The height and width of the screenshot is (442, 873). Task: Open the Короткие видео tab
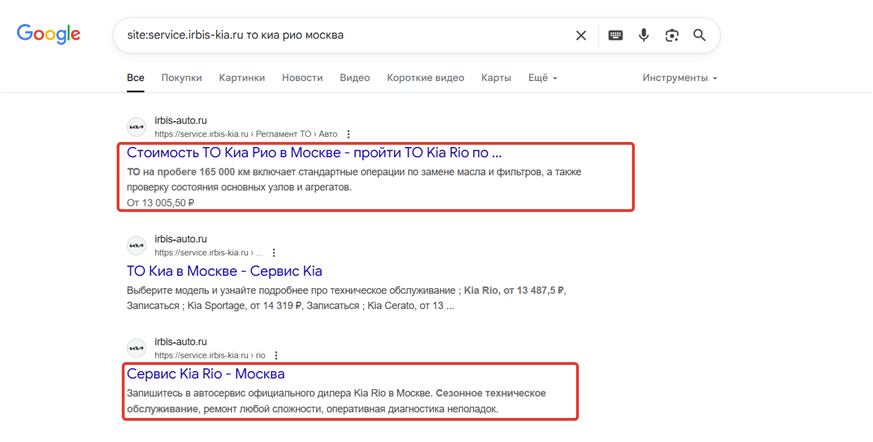(425, 77)
